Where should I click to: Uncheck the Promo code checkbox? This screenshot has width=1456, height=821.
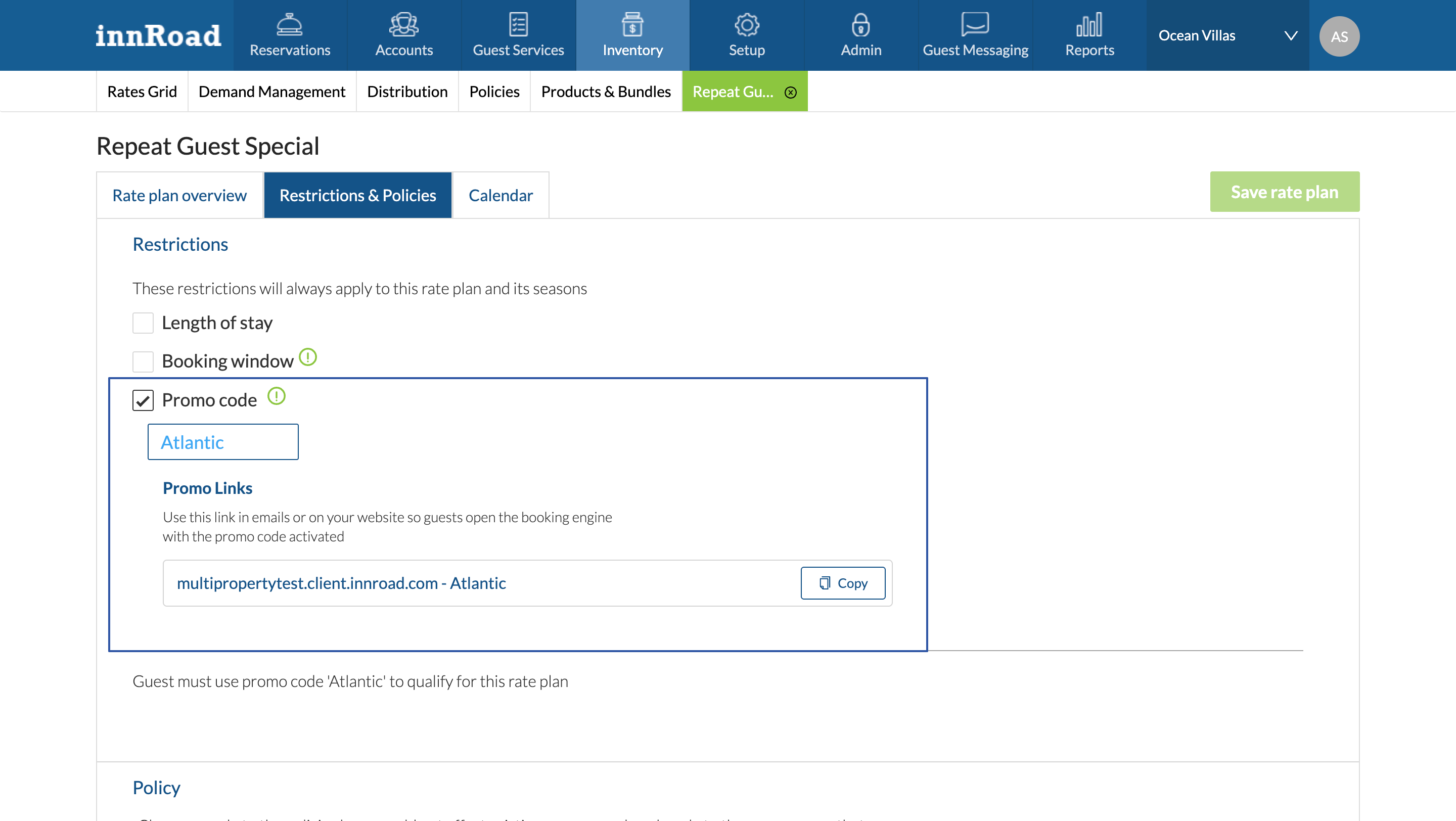tap(143, 400)
